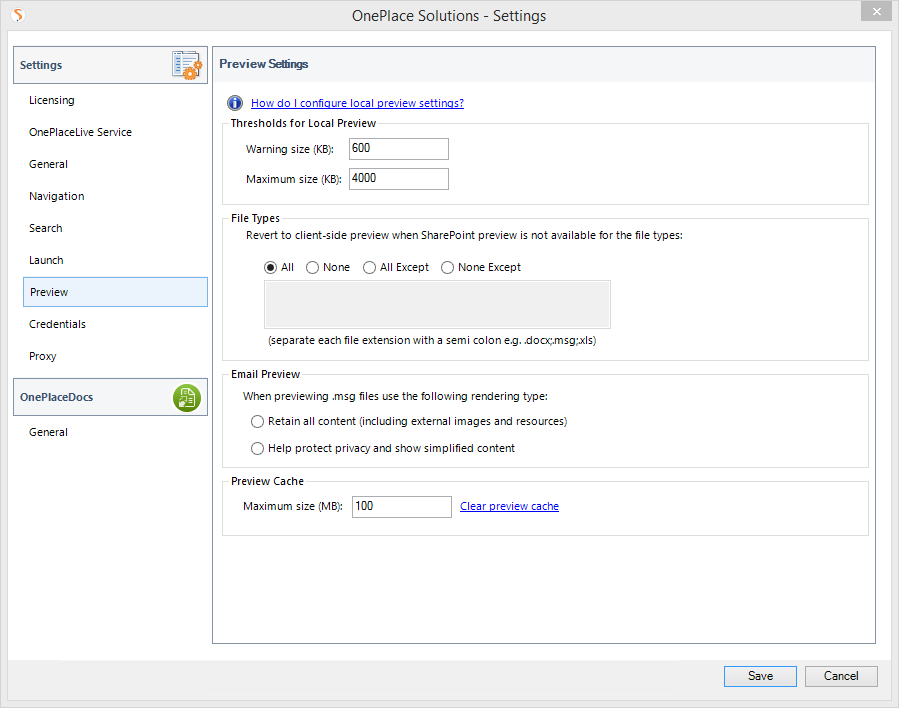The width and height of the screenshot is (899, 708).
Task: Click the Clear preview cache link
Action: (509, 506)
